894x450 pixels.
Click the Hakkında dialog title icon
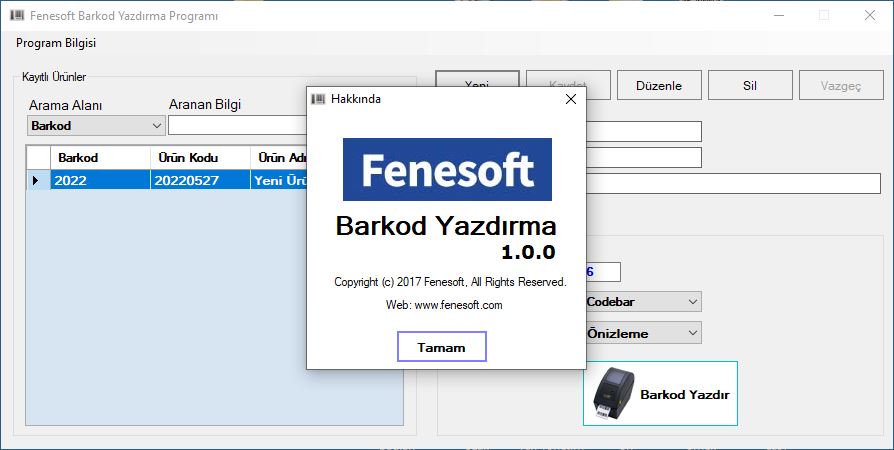point(318,99)
